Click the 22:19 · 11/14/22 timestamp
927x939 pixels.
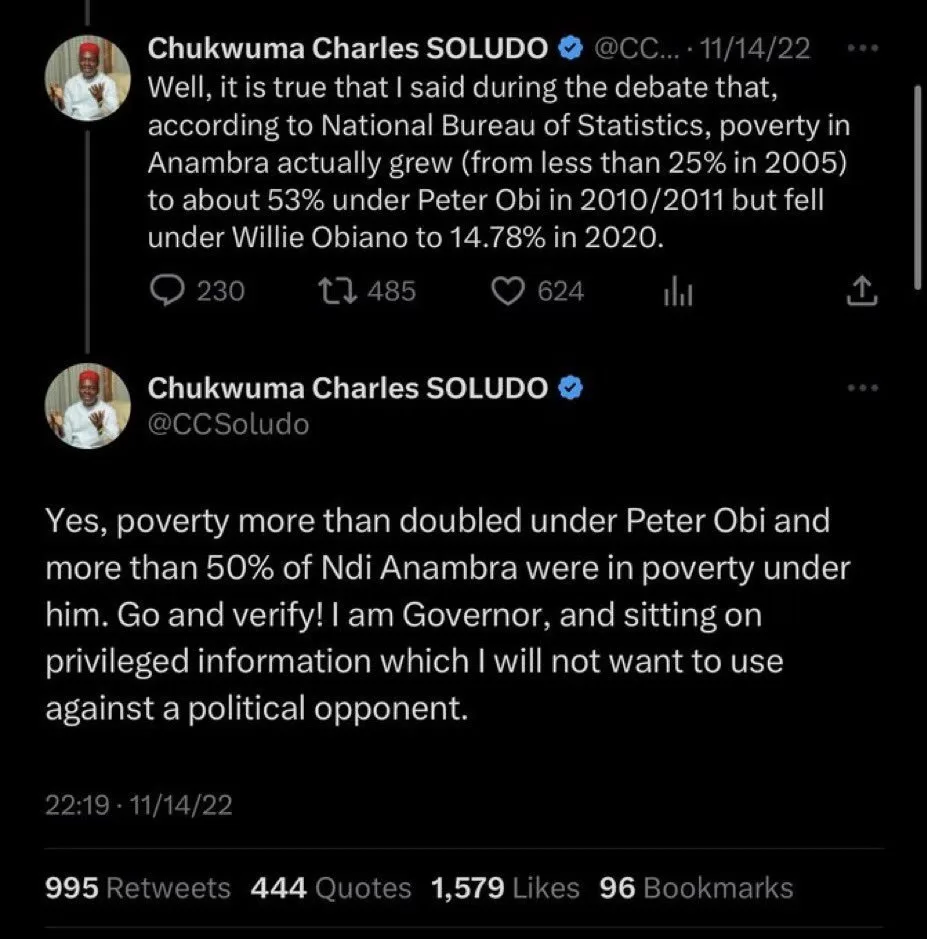139,806
